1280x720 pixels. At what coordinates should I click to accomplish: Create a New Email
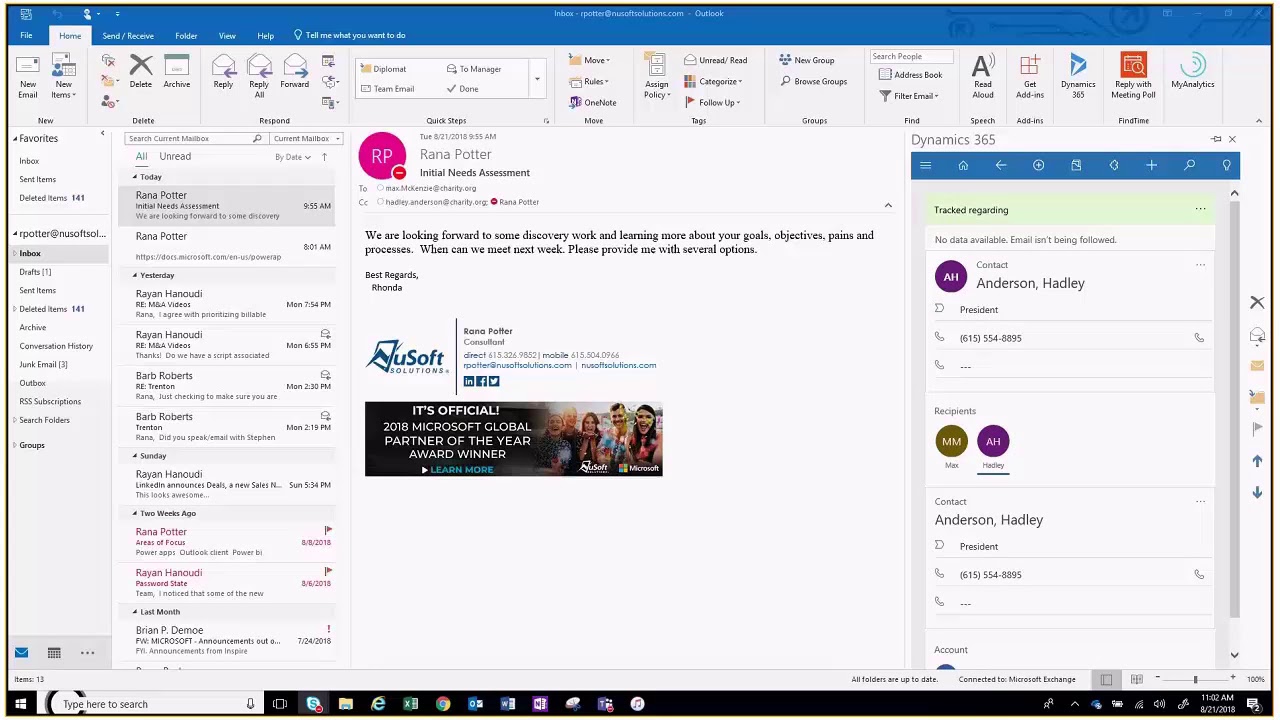click(28, 77)
